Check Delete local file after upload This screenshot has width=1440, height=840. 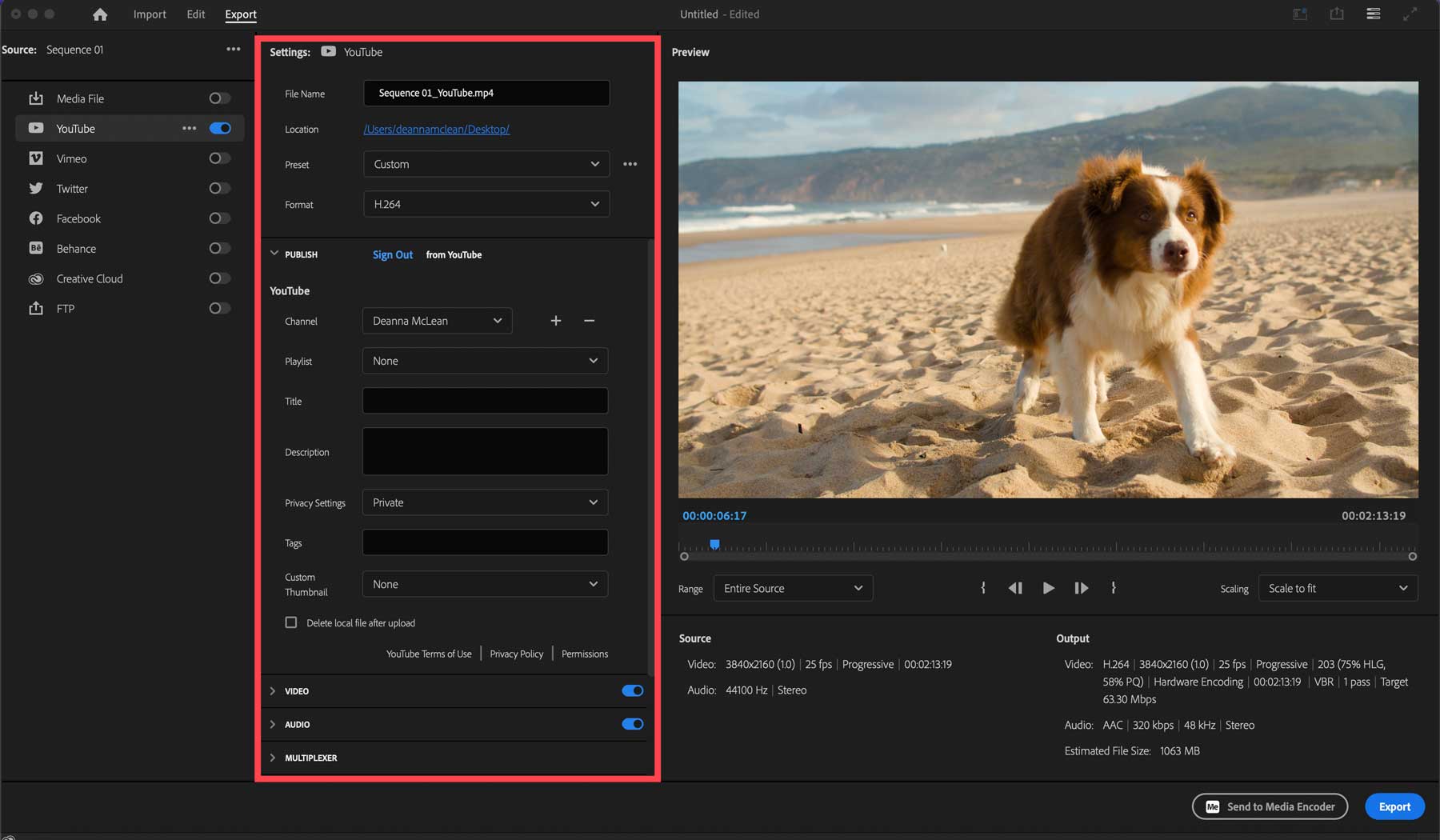pyautogui.click(x=291, y=622)
